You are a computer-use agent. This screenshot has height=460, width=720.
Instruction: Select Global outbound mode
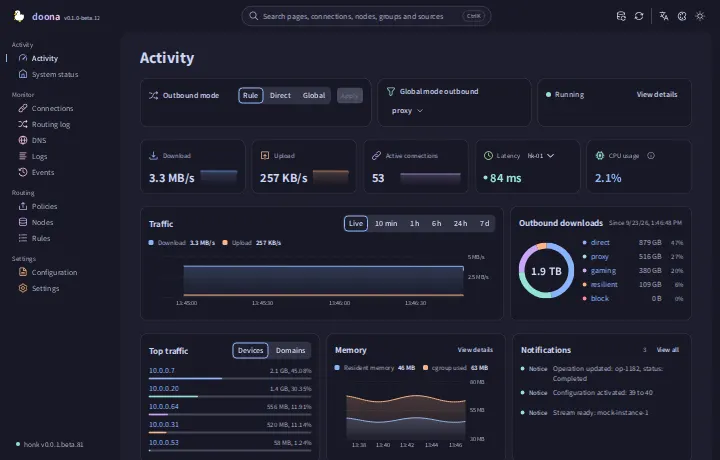[314, 95]
